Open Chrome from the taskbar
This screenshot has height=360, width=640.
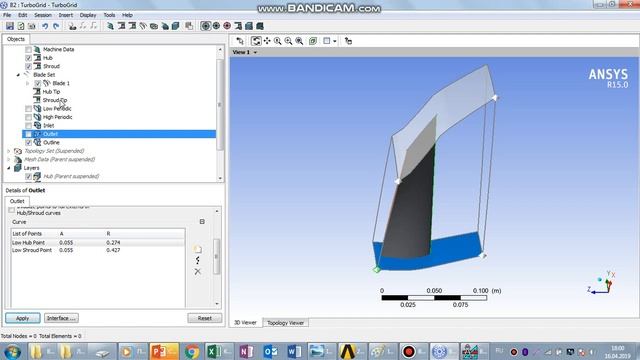(x=191, y=351)
